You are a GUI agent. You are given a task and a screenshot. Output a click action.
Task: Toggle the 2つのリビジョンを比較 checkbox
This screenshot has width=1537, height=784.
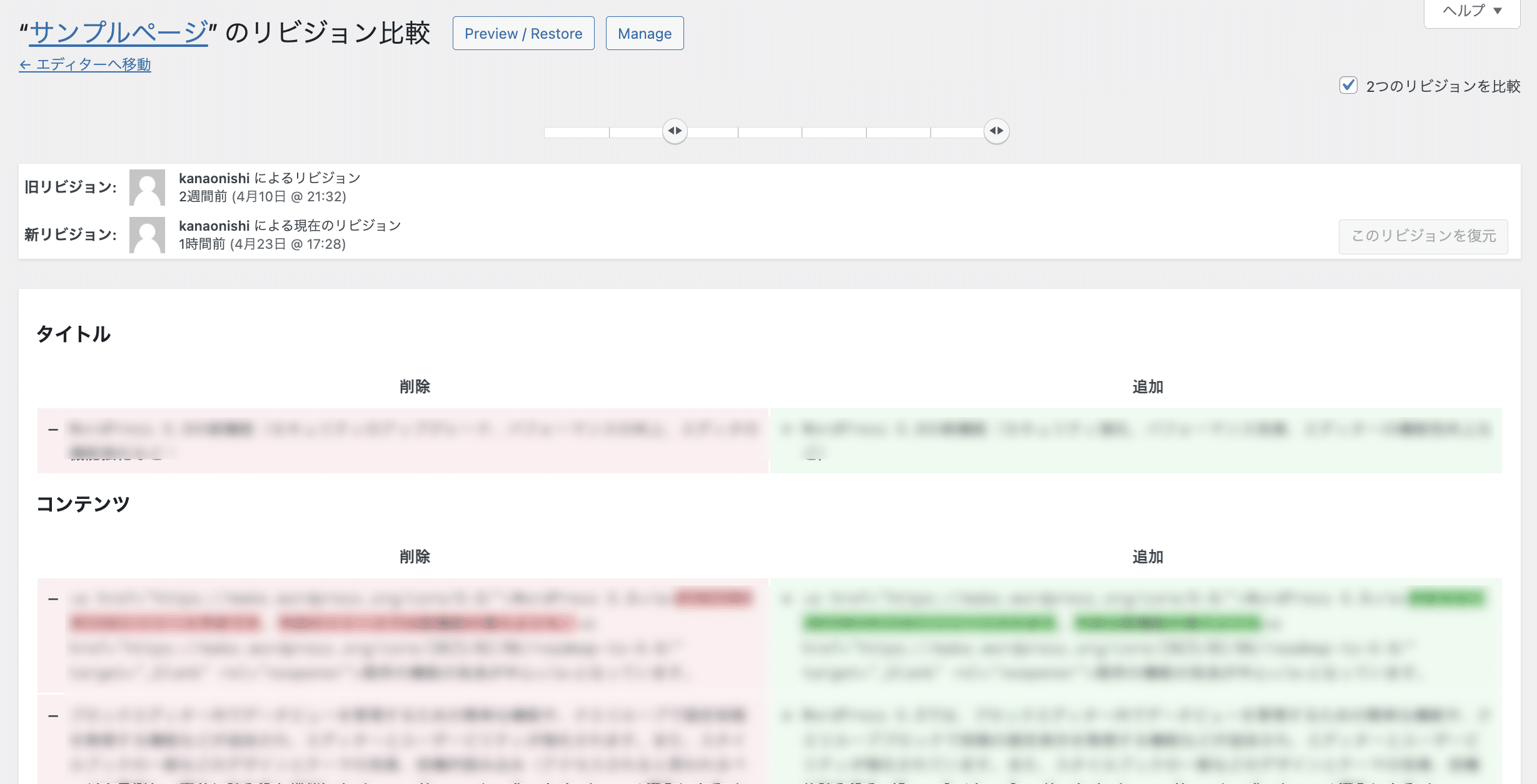(1348, 86)
